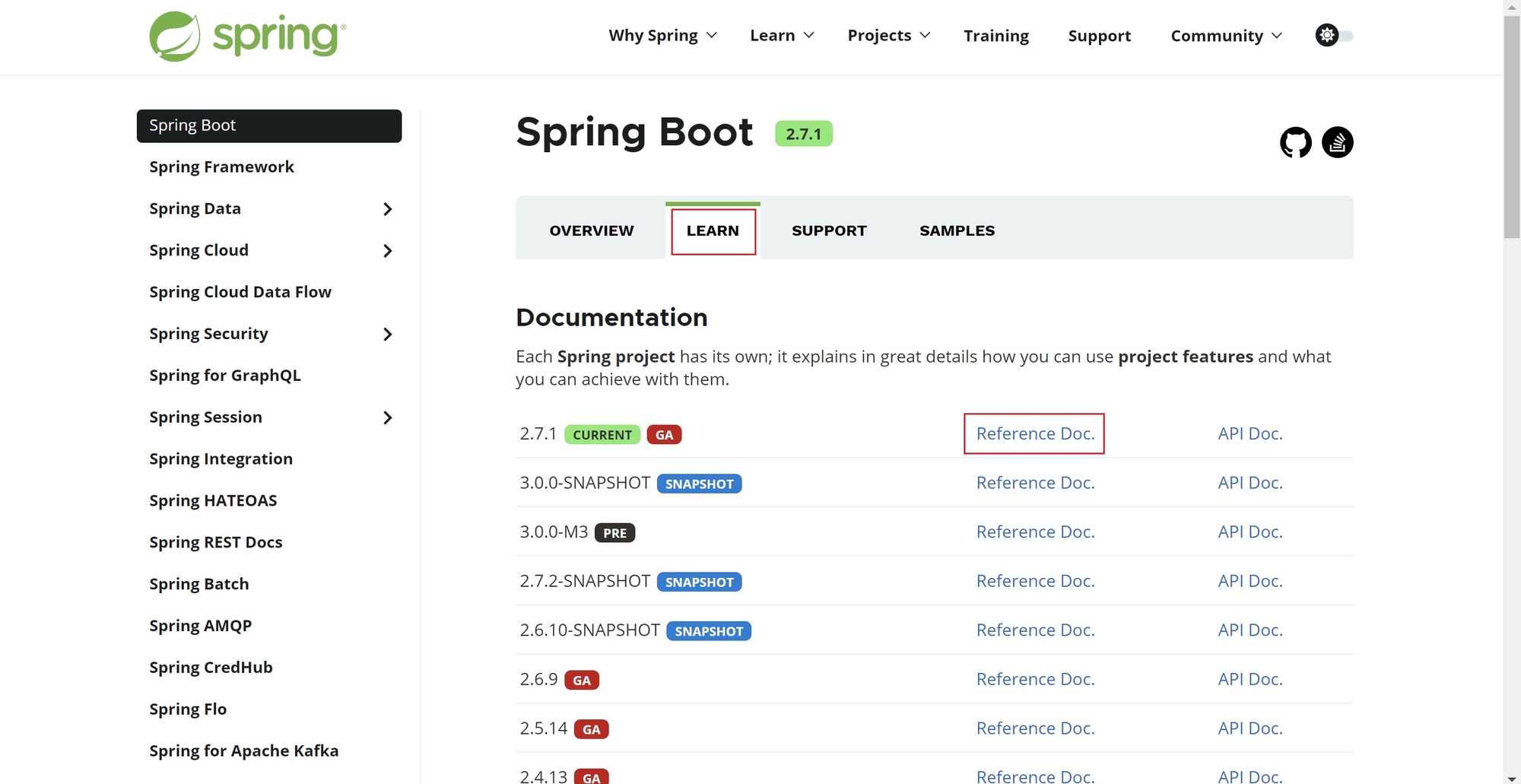Click the scrollbar down arrow
The image size is (1521, 784).
click(x=1511, y=778)
